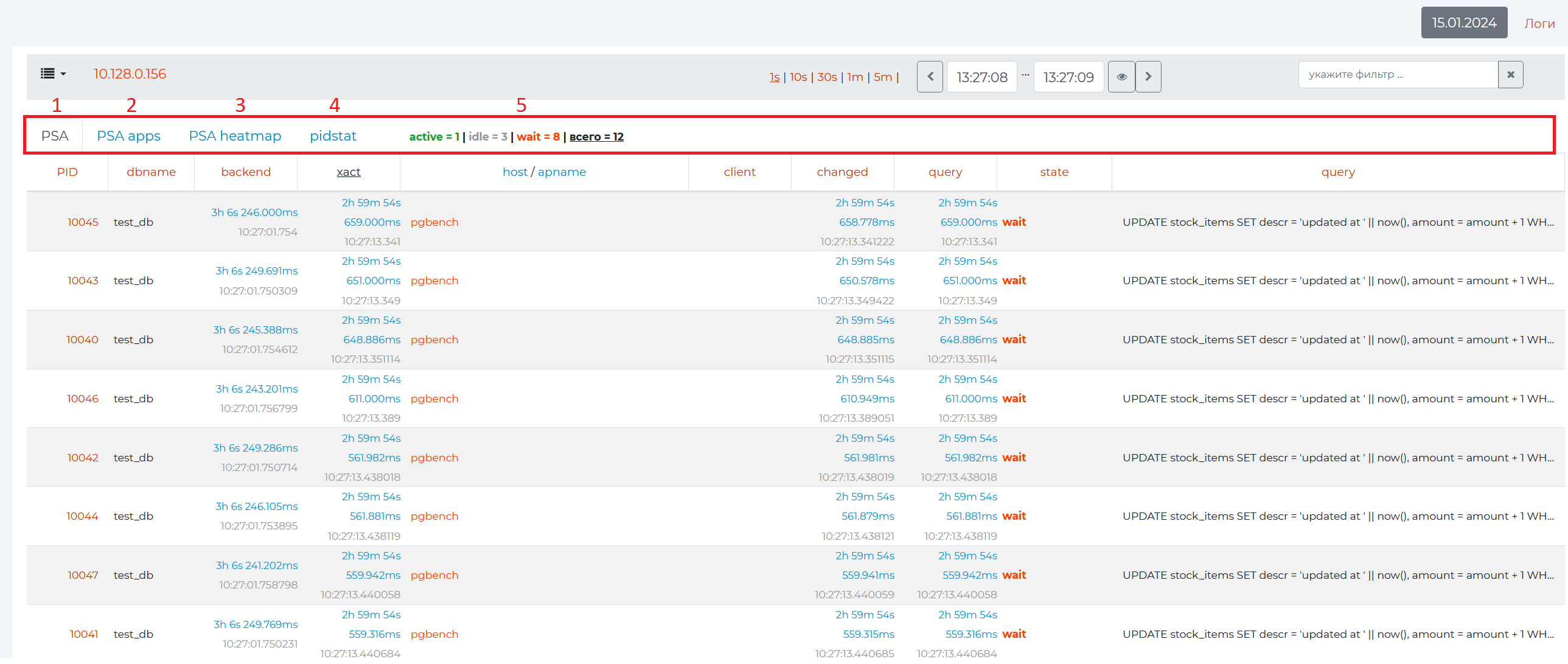1568x664 pixels.
Task: Click pgbench in the 10045 row
Action: coord(434,222)
